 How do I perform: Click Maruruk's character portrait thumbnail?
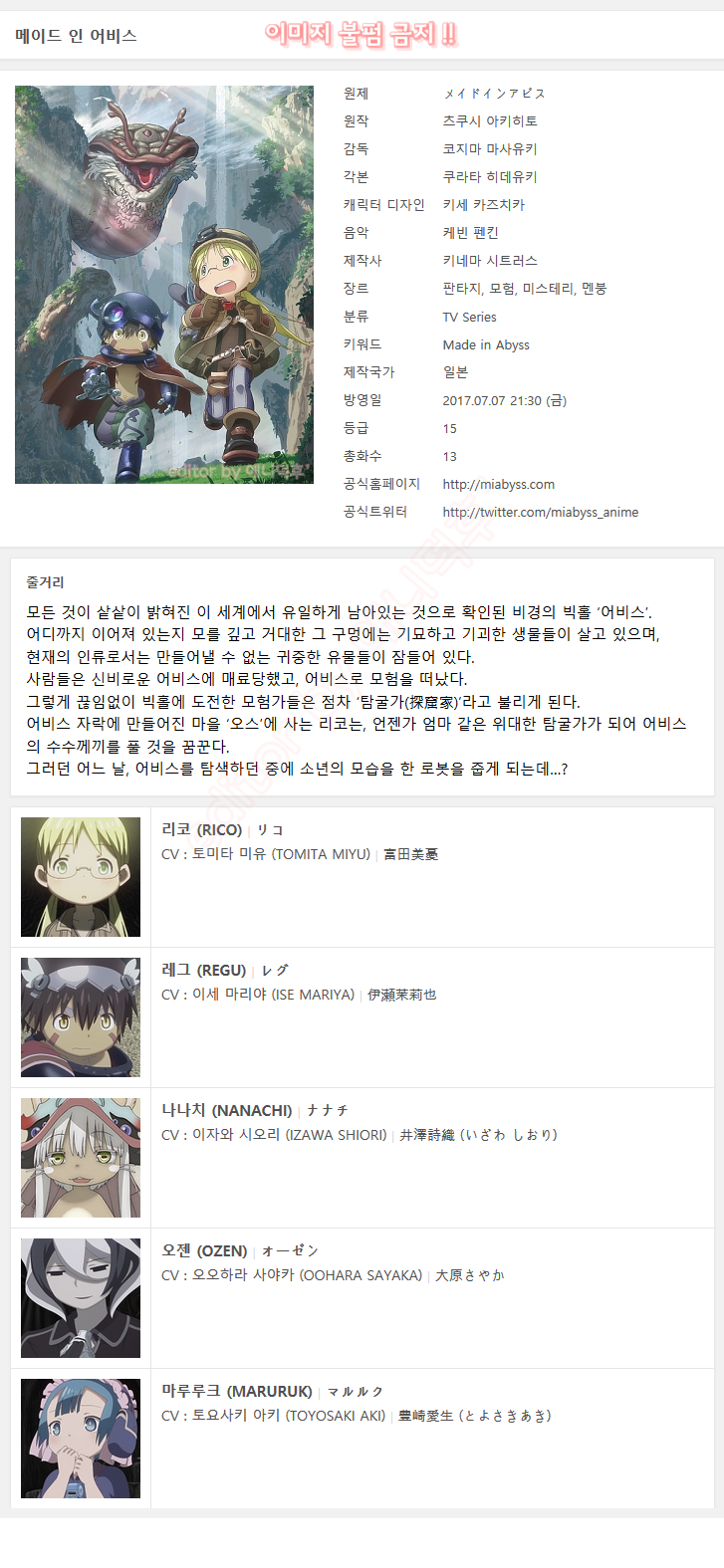81,1439
